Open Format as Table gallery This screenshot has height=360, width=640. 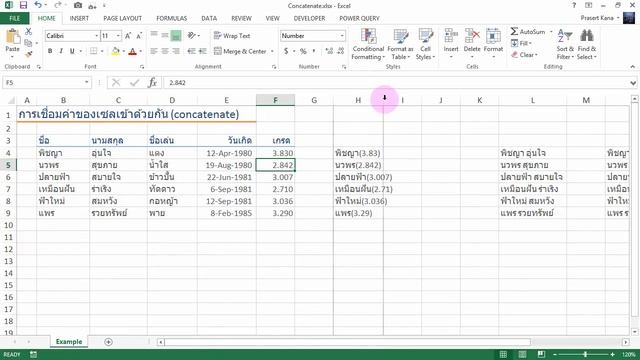[x=400, y=44]
